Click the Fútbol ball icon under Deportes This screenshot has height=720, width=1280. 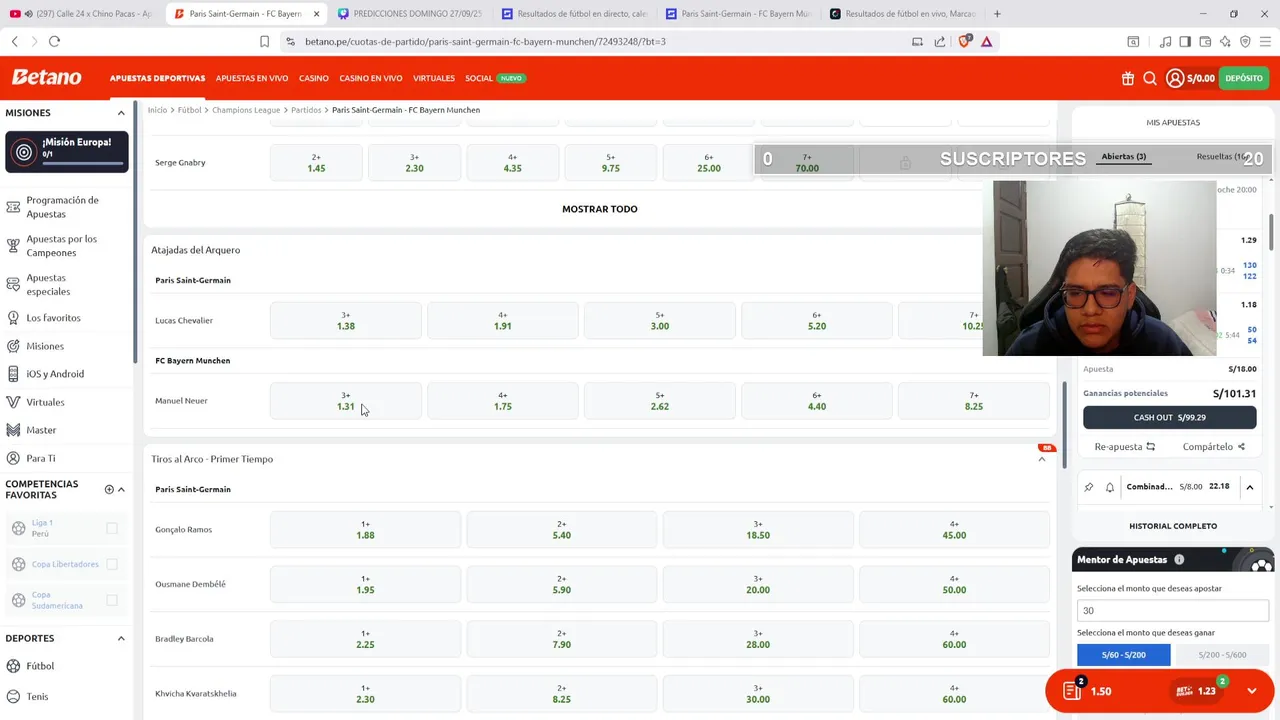point(13,666)
